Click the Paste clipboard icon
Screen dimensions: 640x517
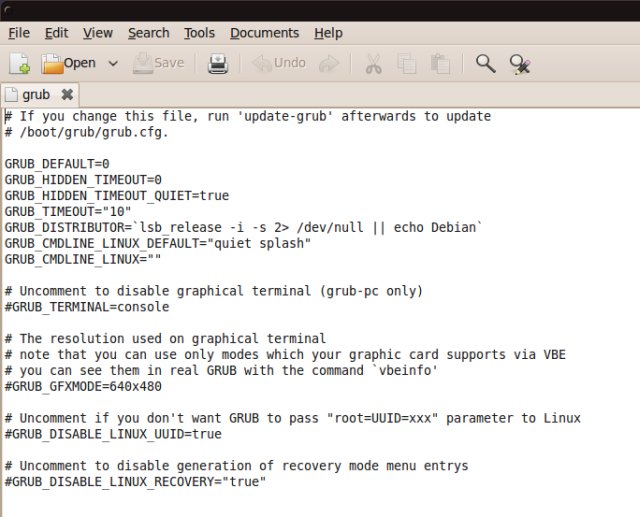439,64
